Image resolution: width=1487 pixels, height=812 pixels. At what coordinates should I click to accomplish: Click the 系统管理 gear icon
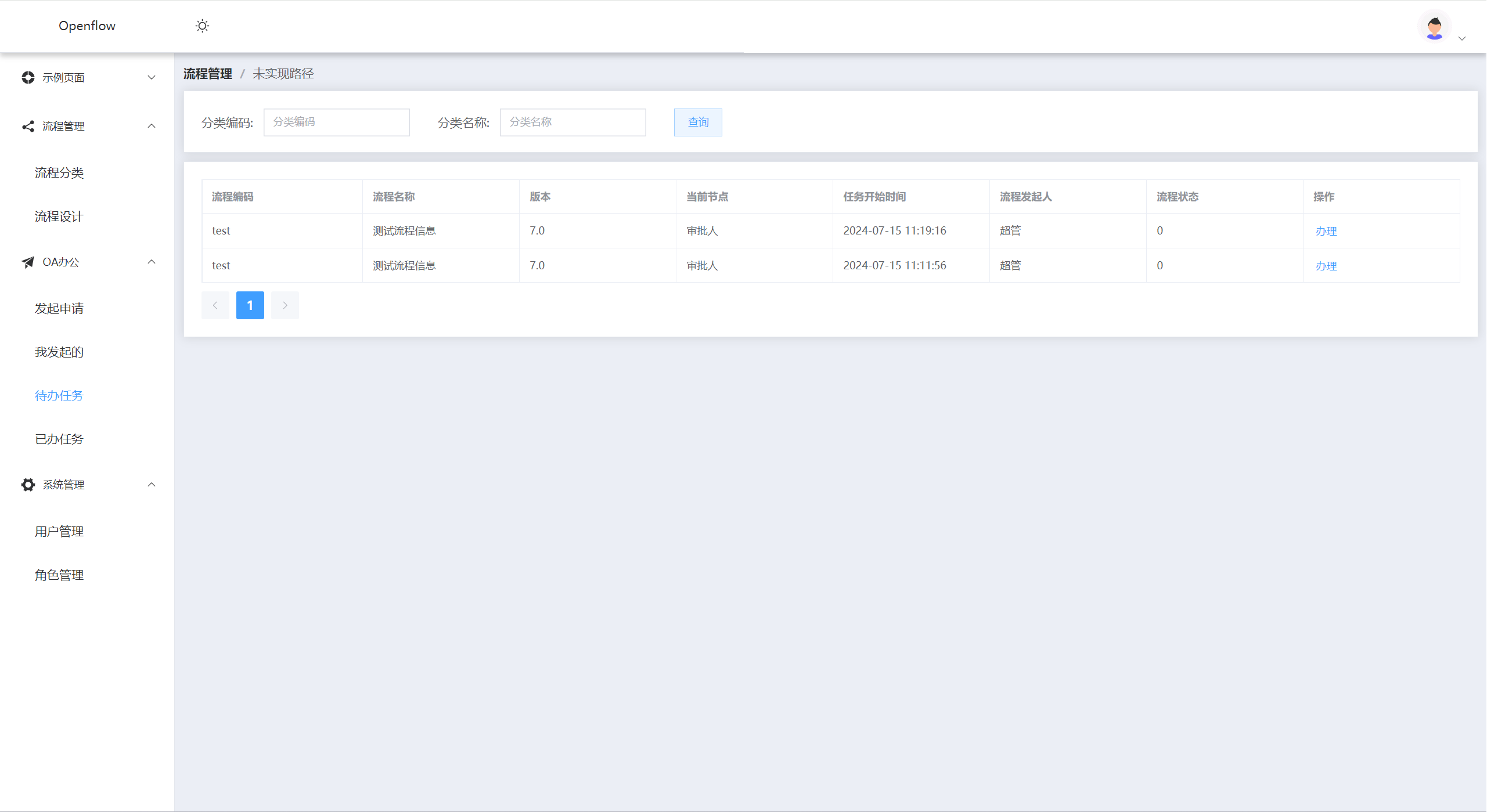pos(28,485)
